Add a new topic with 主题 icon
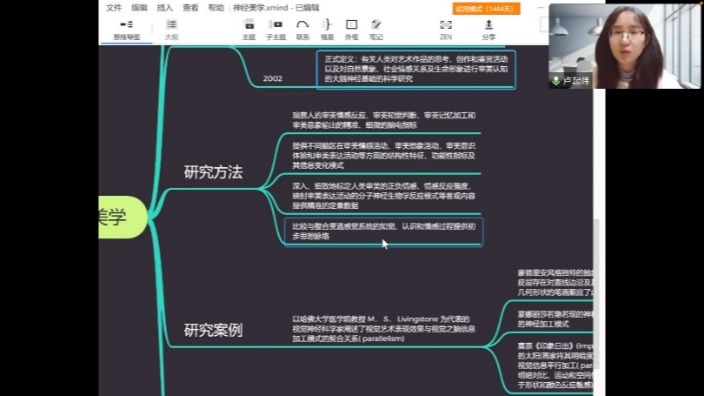This screenshot has width=705, height=396. tap(249, 29)
